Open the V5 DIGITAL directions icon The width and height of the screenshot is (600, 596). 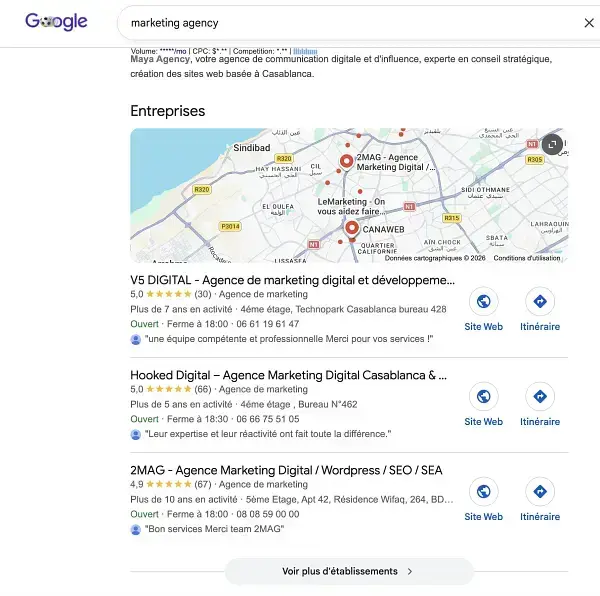540,301
